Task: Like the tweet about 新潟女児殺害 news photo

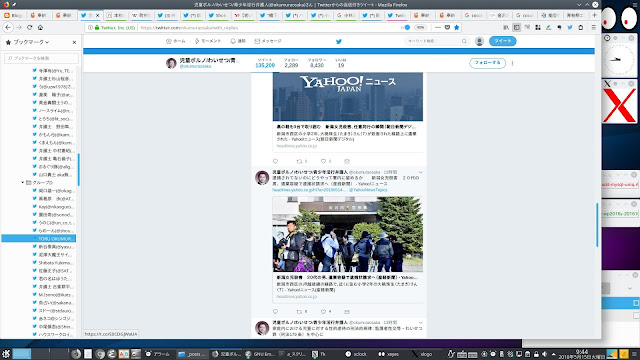Action: (x=323, y=312)
